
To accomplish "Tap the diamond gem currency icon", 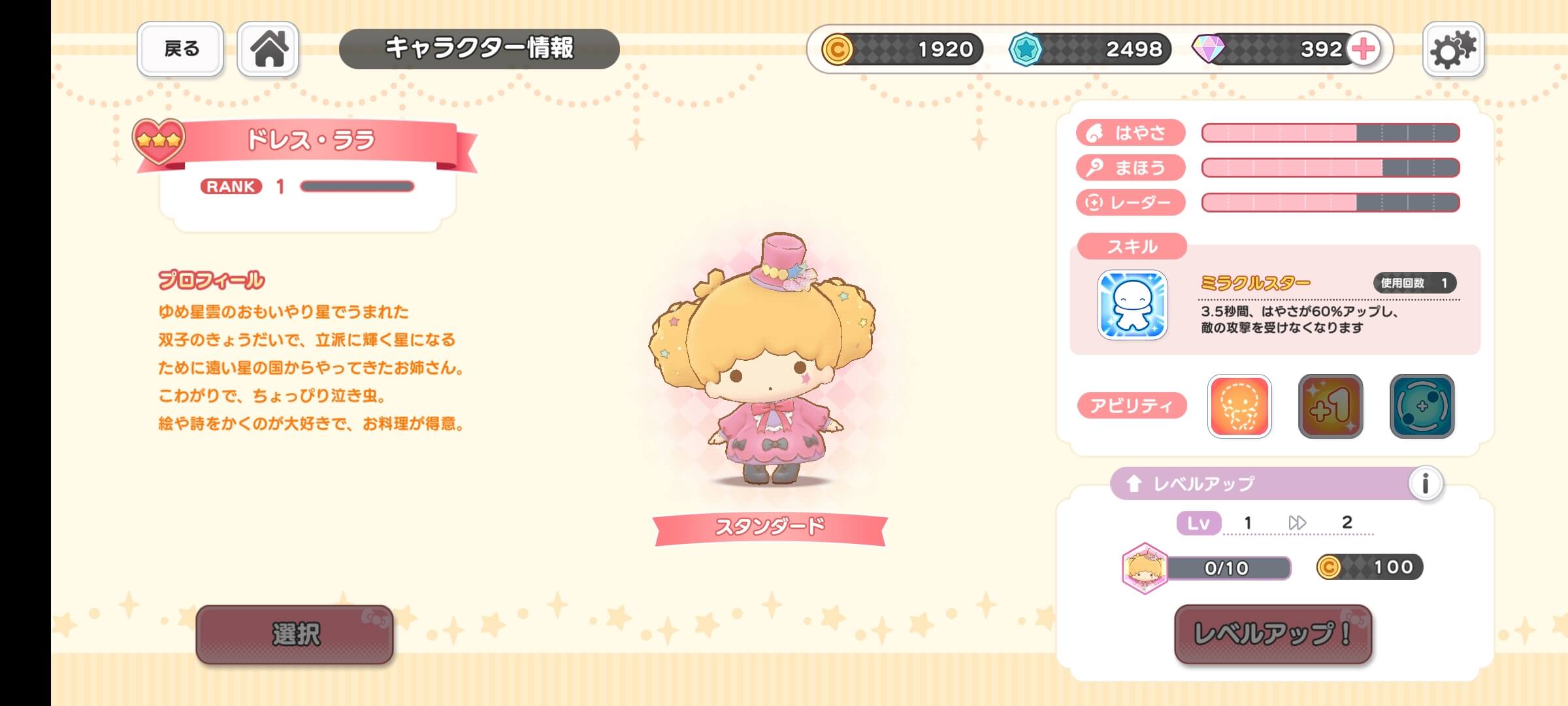I will [x=1208, y=49].
